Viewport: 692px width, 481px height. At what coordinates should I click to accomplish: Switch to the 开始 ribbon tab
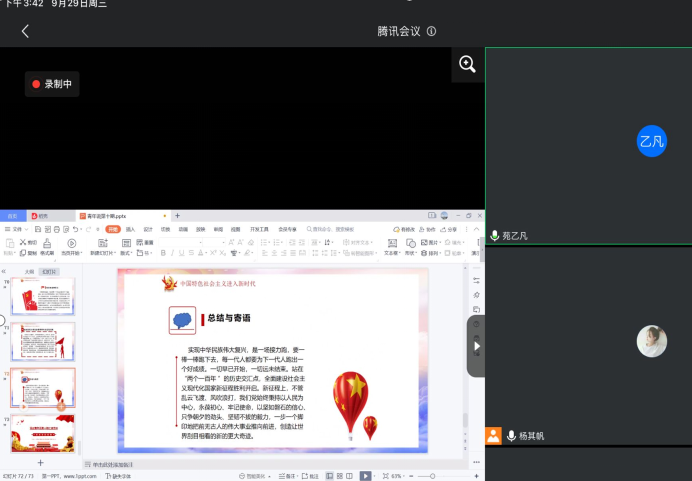tap(113, 229)
